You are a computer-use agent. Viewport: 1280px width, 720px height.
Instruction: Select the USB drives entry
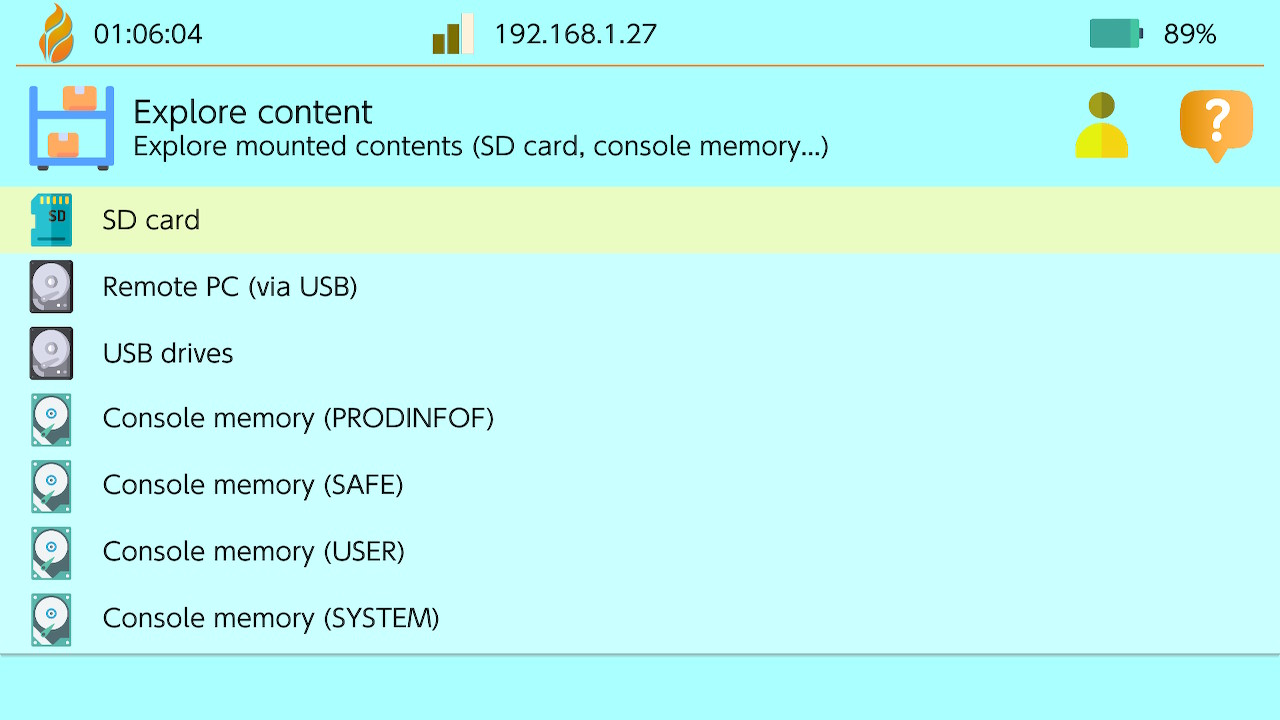click(168, 353)
